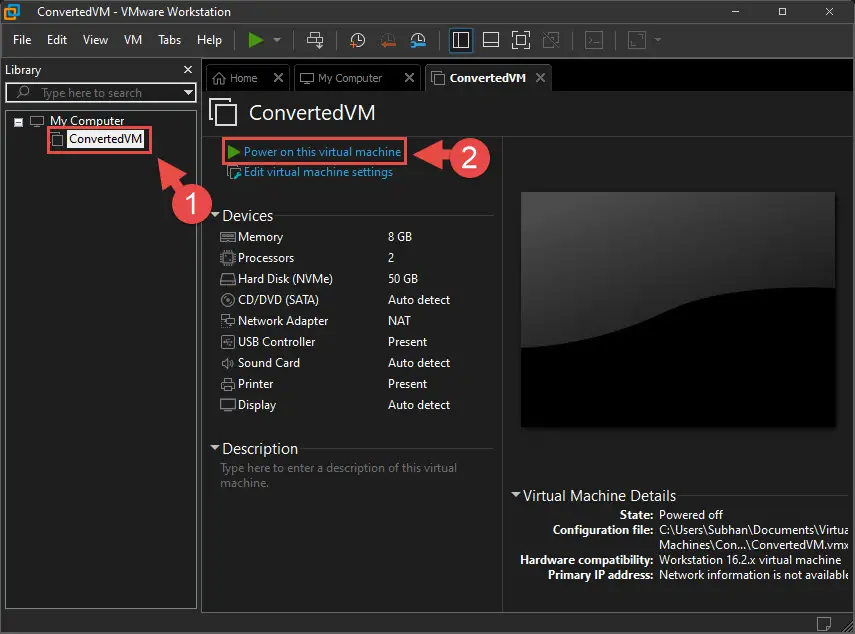Toggle the library sidebar view icon
Viewport: 855px width, 634px height.
(x=461, y=40)
